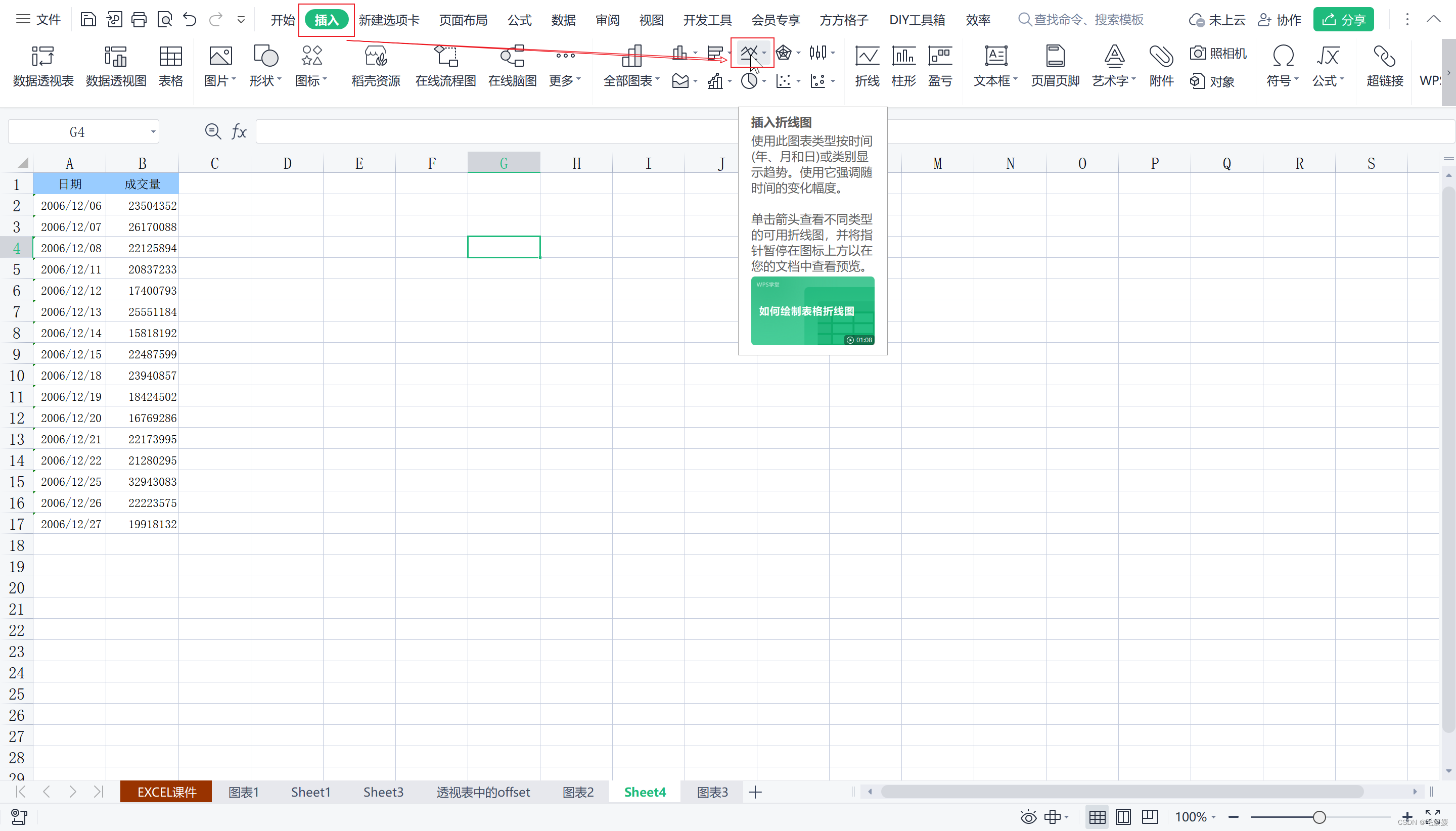Image resolution: width=1456 pixels, height=831 pixels.
Task: Add a new sheet with plus button
Action: tap(754, 792)
